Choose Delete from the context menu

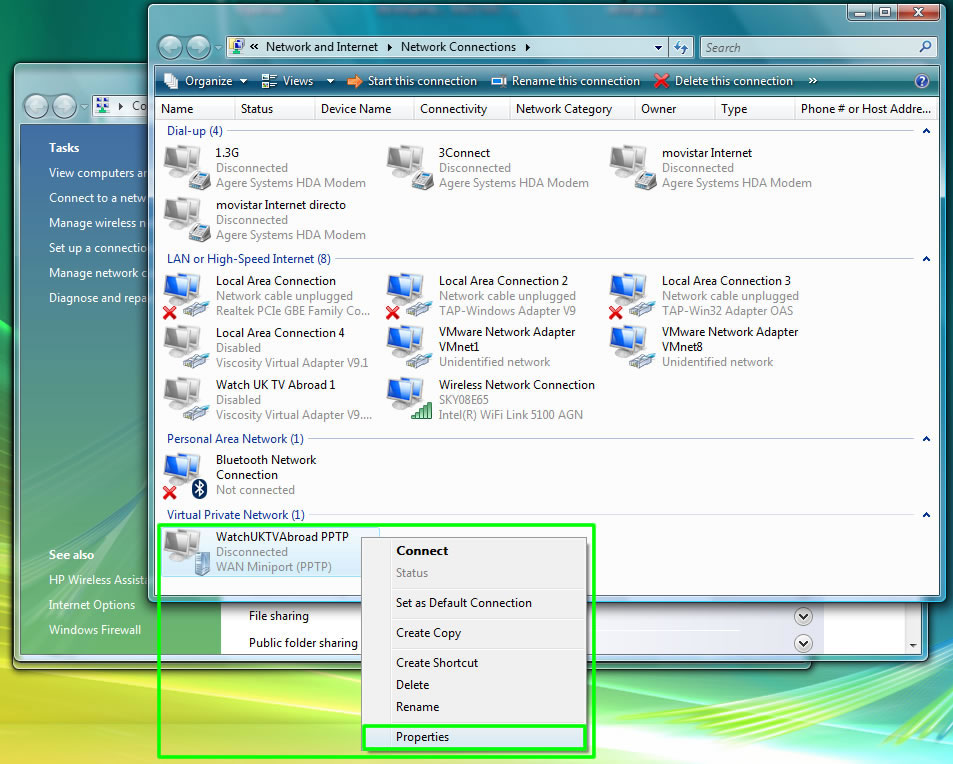point(475,685)
